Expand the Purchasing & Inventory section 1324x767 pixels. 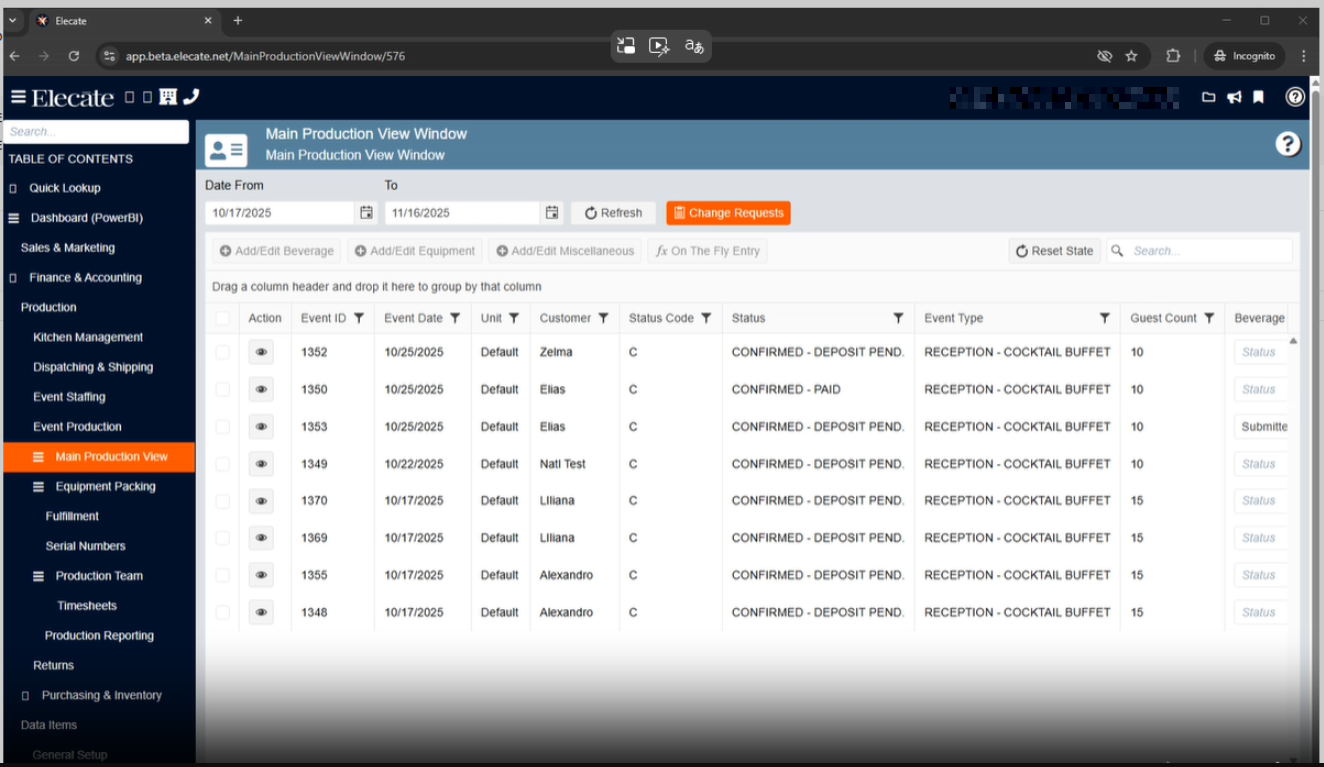coord(101,695)
